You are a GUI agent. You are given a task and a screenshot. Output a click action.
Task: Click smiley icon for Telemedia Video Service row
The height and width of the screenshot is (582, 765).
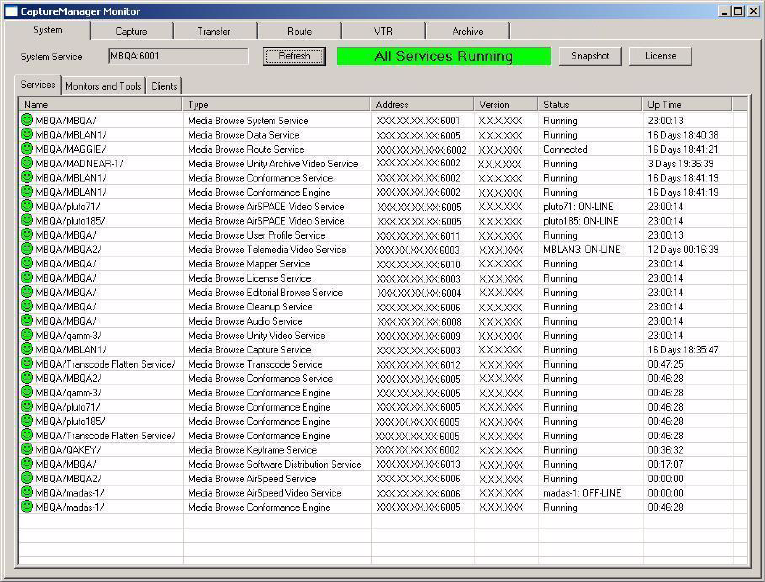click(x=27, y=248)
